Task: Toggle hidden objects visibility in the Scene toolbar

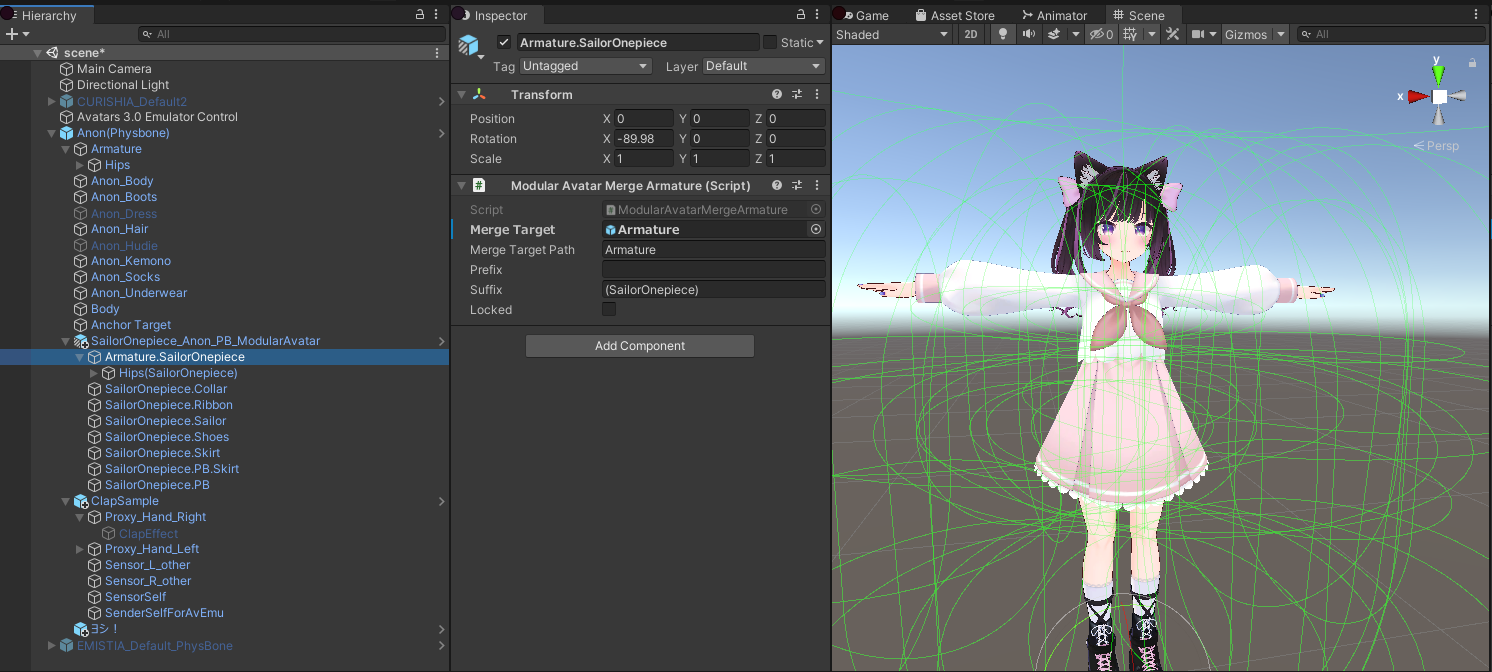Action: pyautogui.click(x=1101, y=34)
